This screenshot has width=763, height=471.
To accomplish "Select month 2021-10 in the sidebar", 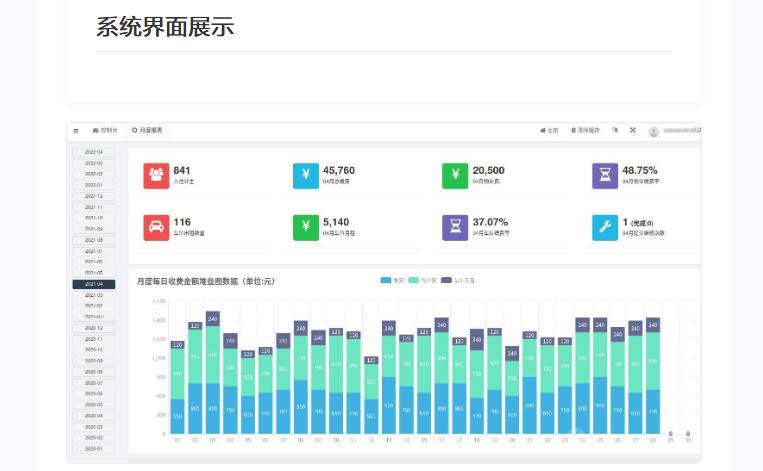I will [94, 218].
